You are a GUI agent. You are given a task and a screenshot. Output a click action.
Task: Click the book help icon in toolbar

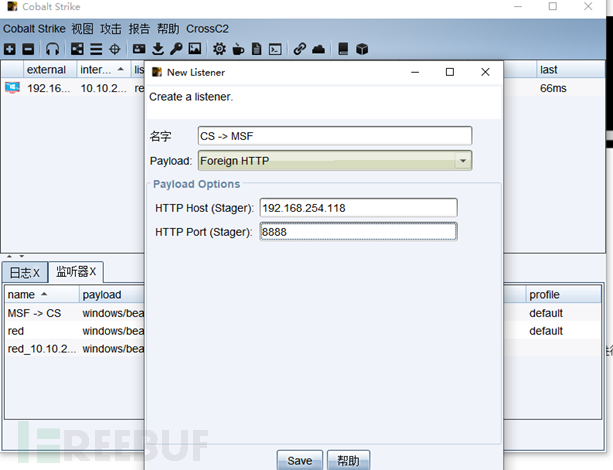pos(343,49)
